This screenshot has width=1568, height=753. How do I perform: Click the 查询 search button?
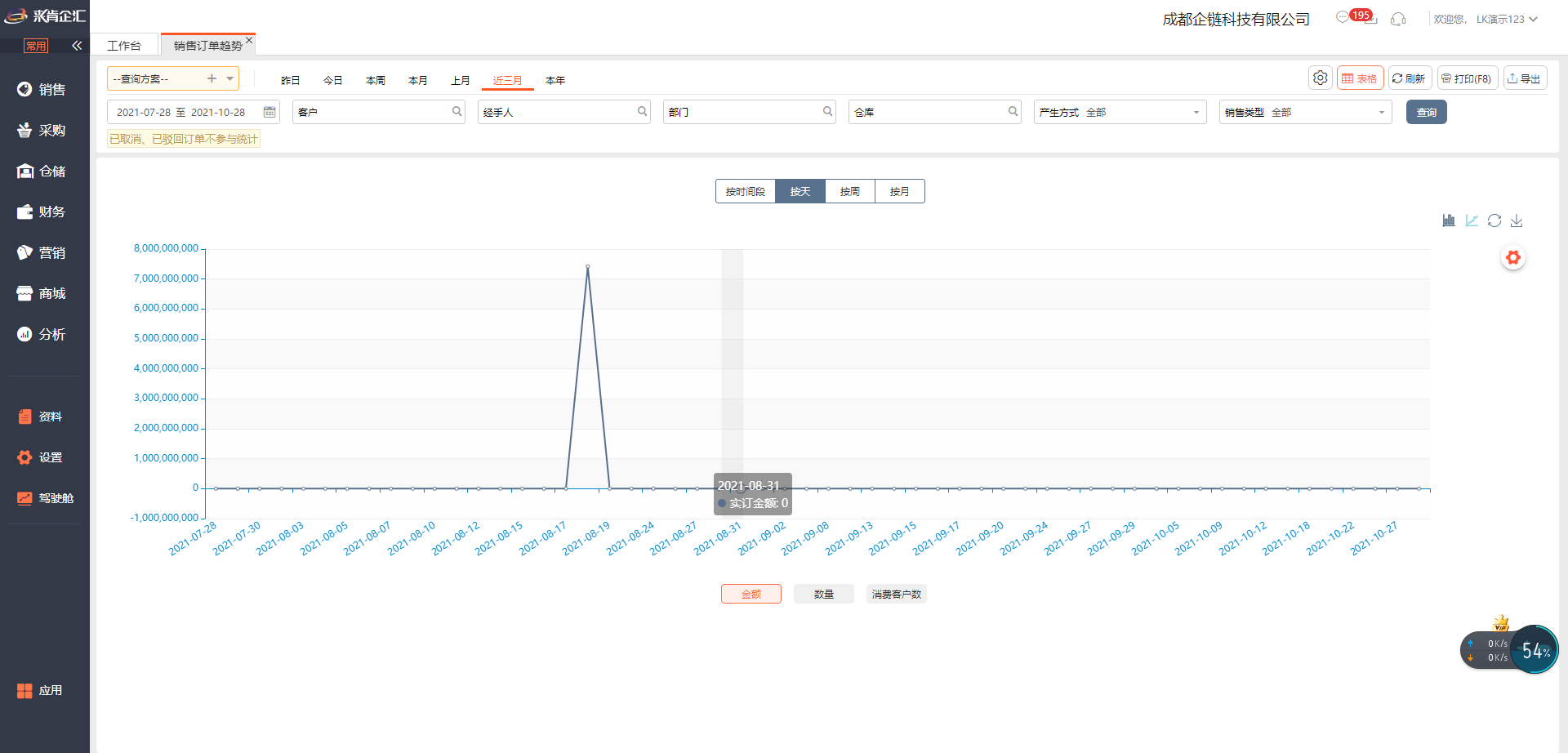tap(1426, 112)
